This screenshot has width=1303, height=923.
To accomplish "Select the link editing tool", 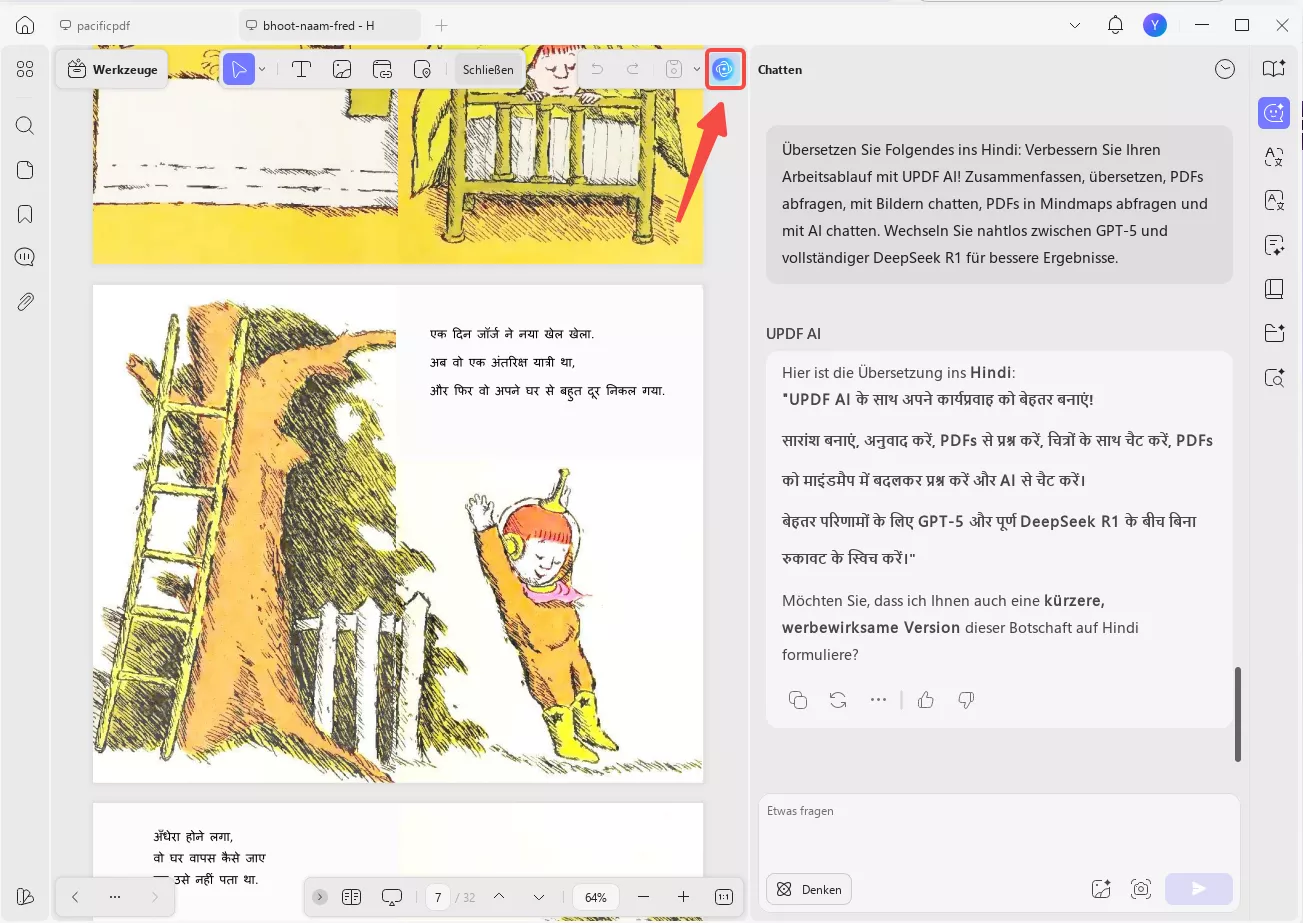I will pyautogui.click(x=382, y=69).
